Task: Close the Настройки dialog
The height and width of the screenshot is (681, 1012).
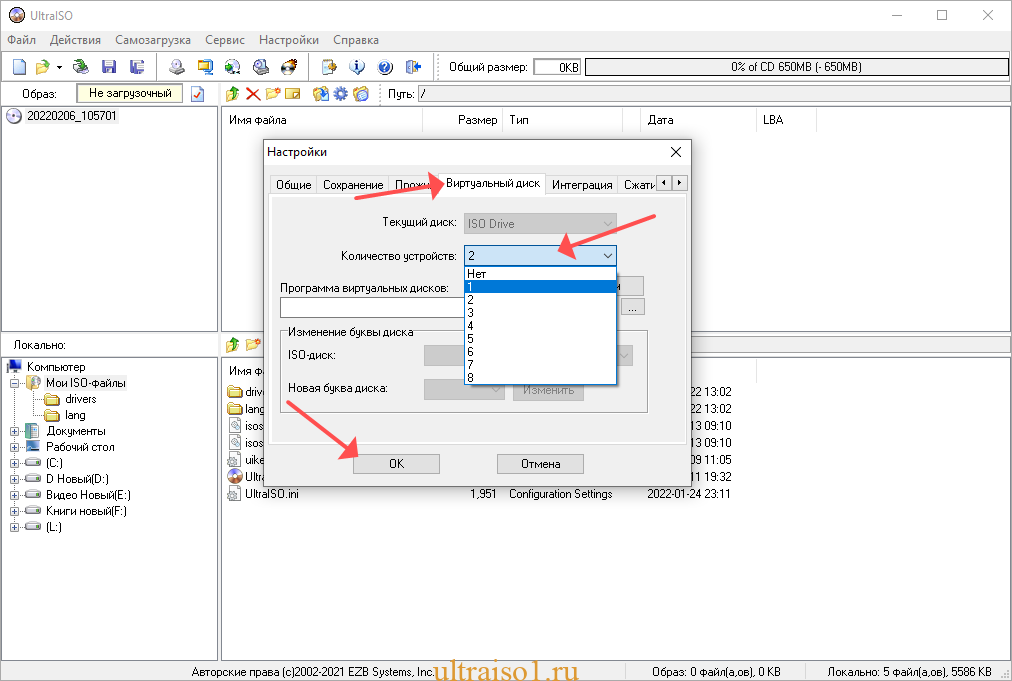Action: (676, 152)
